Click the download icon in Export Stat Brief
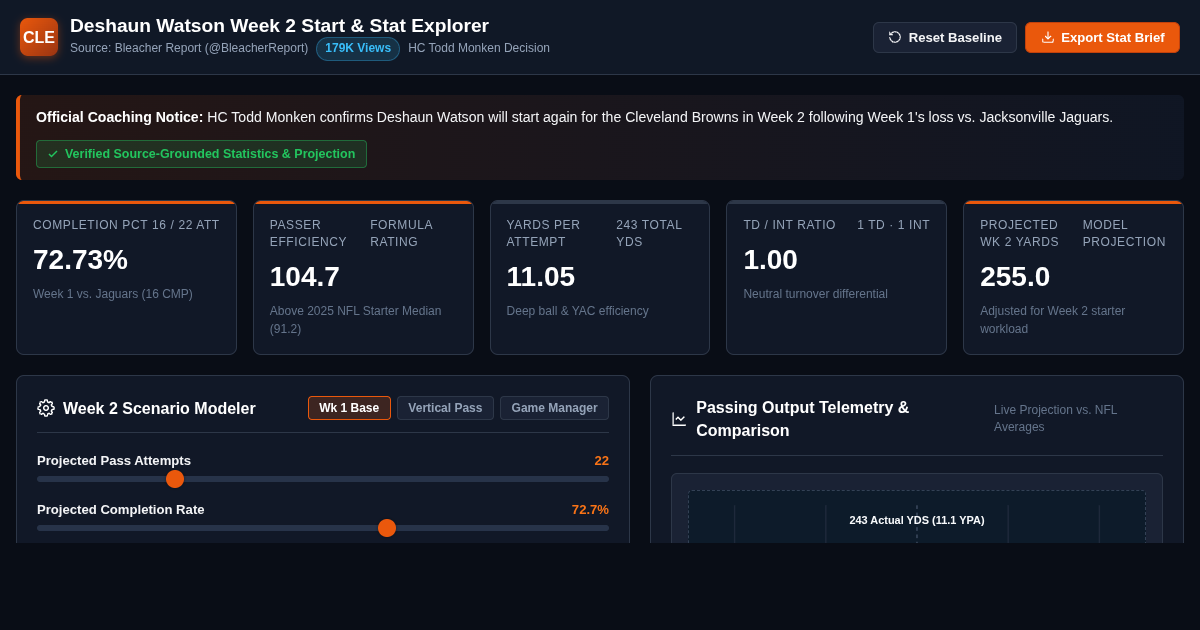This screenshot has width=1200, height=630. coord(1048,37)
